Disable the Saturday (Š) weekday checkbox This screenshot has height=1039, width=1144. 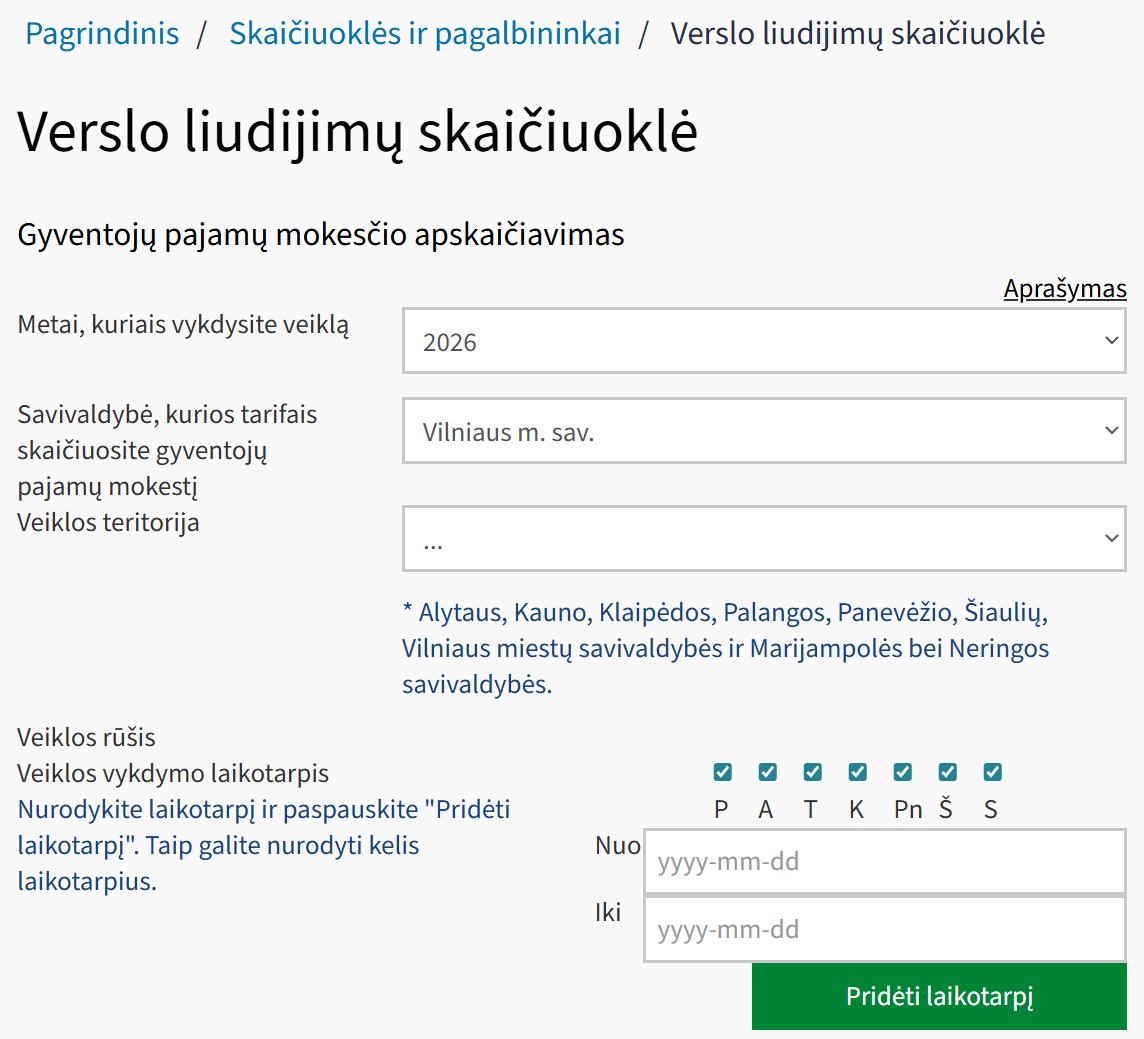click(x=946, y=771)
